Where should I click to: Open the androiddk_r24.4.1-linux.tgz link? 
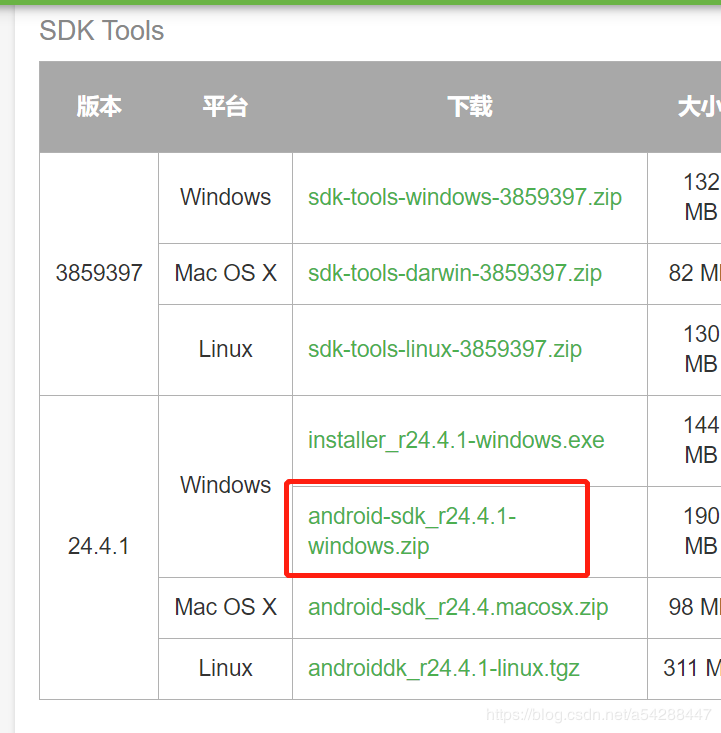click(443, 668)
